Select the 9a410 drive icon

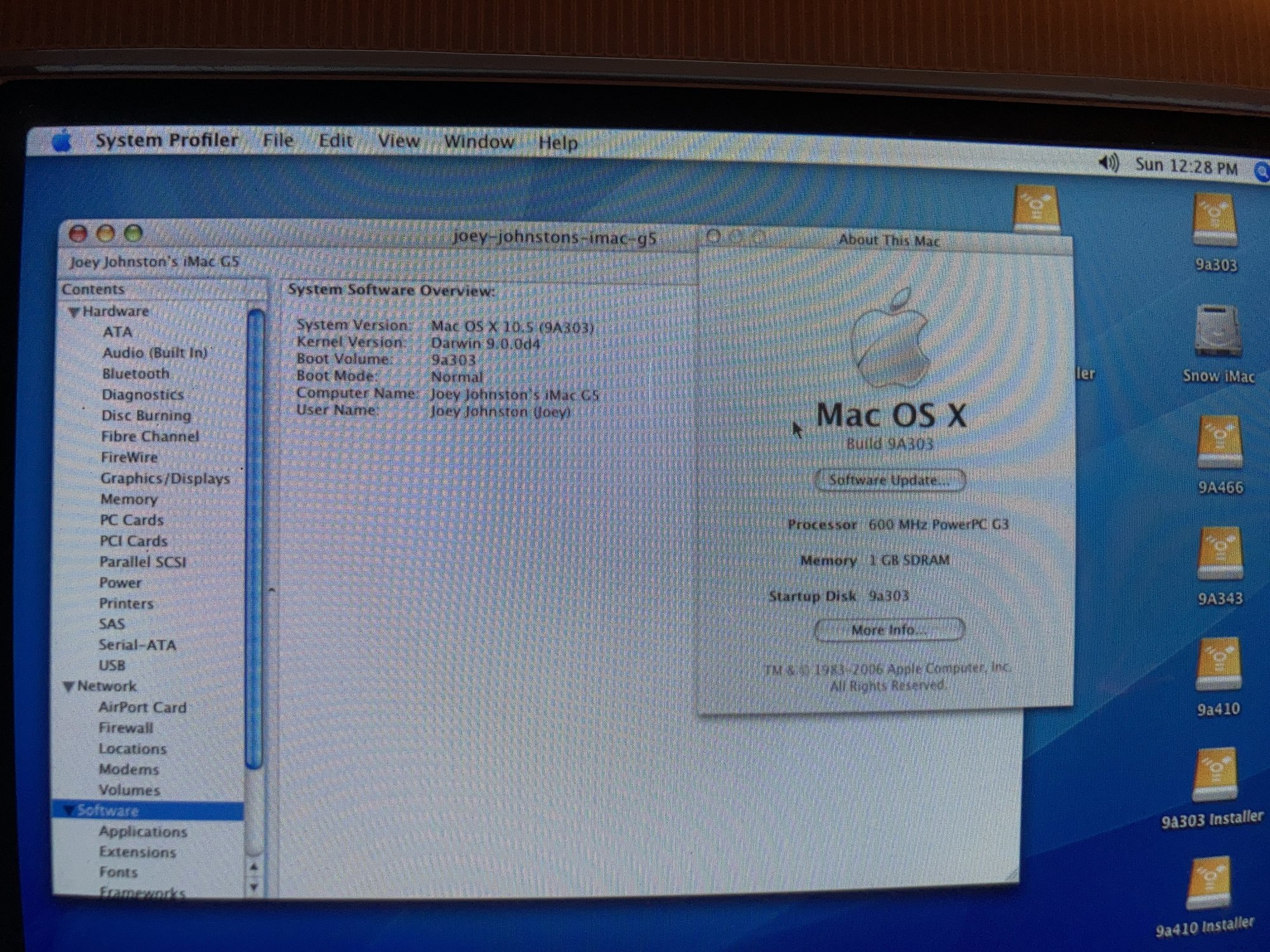point(1218,665)
